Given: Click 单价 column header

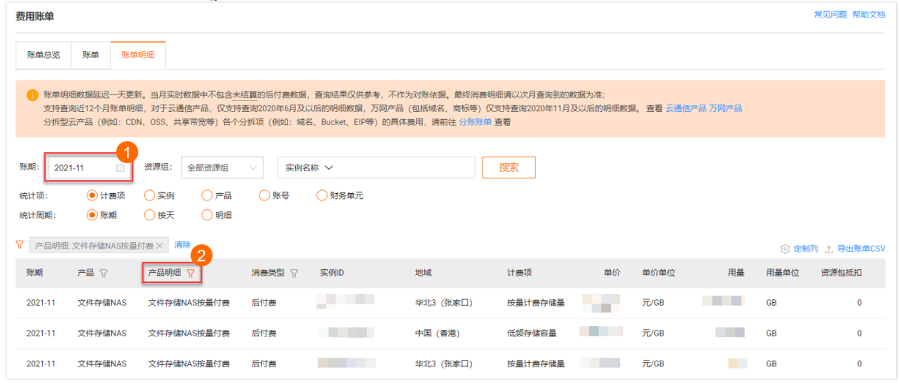Looking at the screenshot, I should (612, 274).
